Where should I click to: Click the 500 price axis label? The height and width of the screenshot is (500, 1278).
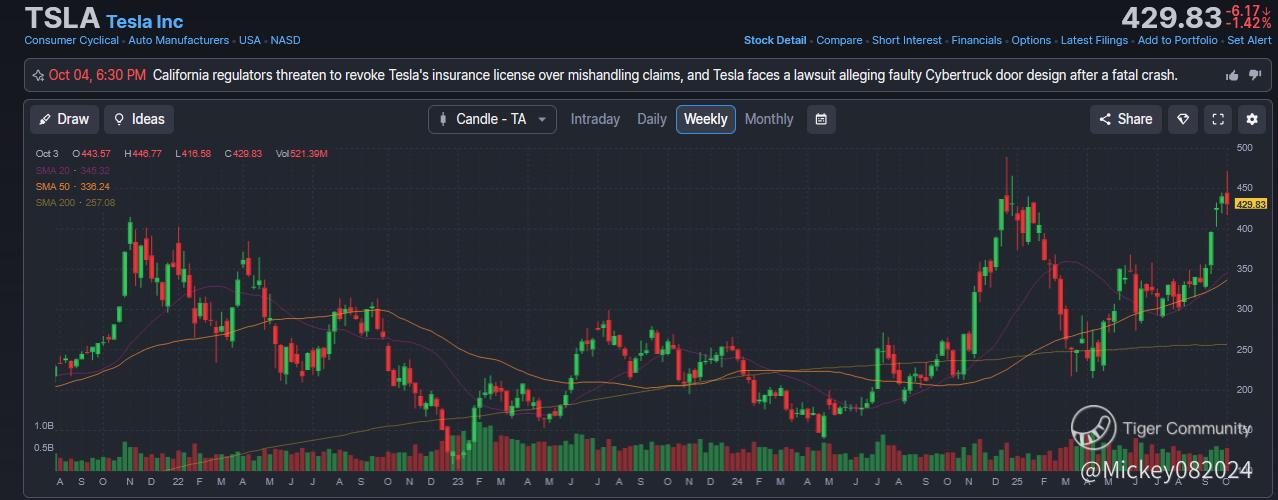1244,148
